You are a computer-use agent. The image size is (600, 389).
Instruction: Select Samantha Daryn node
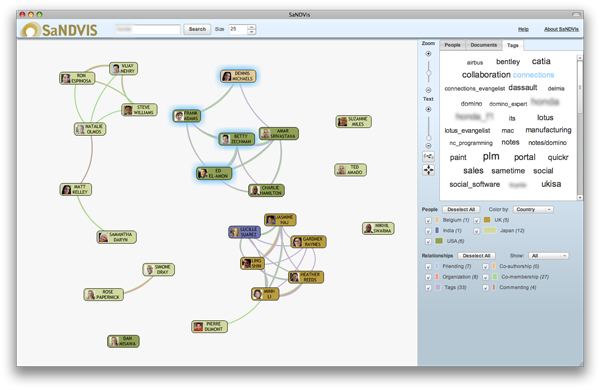click(x=116, y=237)
